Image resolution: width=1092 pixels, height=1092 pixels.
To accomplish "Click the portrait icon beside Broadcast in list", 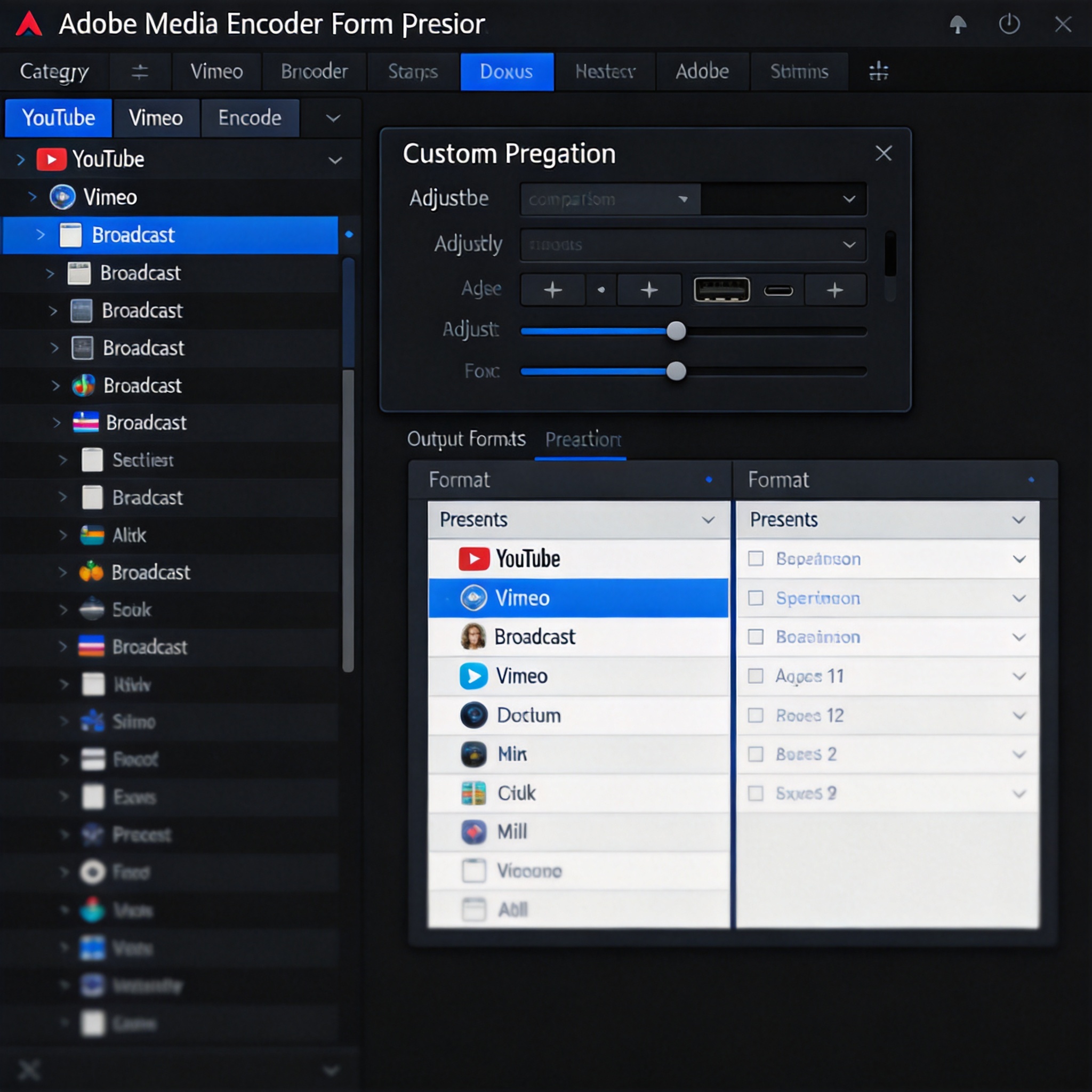I will point(473,637).
